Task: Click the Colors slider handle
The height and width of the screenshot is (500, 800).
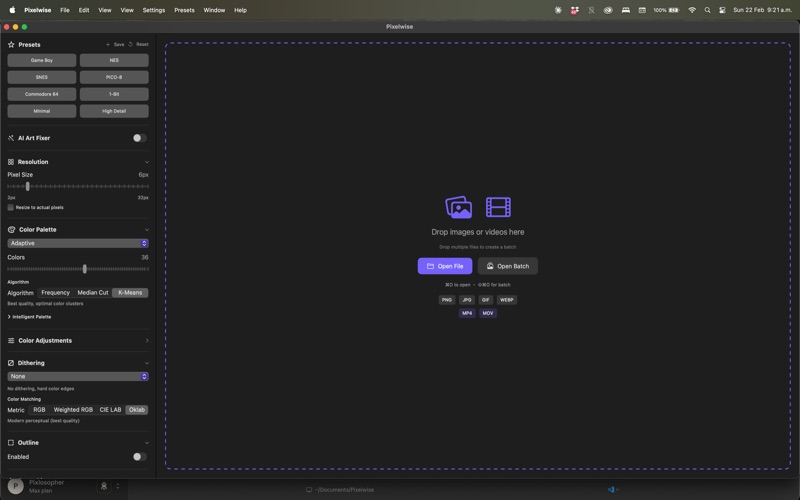Action: (x=85, y=269)
